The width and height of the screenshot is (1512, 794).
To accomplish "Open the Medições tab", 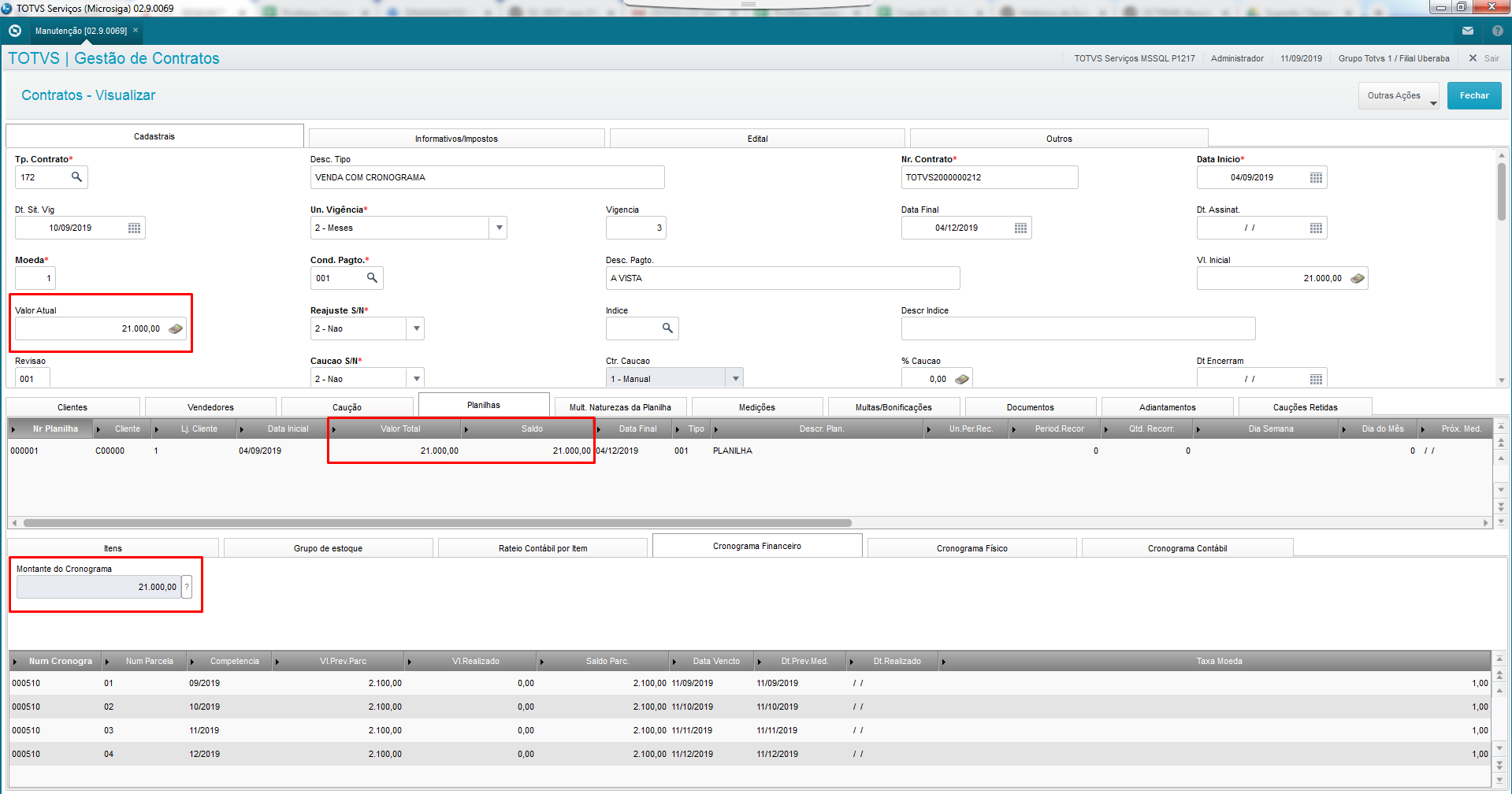I will (756, 407).
